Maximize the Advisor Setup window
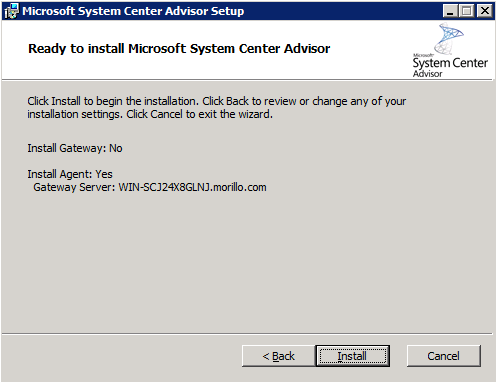 (467, 11)
